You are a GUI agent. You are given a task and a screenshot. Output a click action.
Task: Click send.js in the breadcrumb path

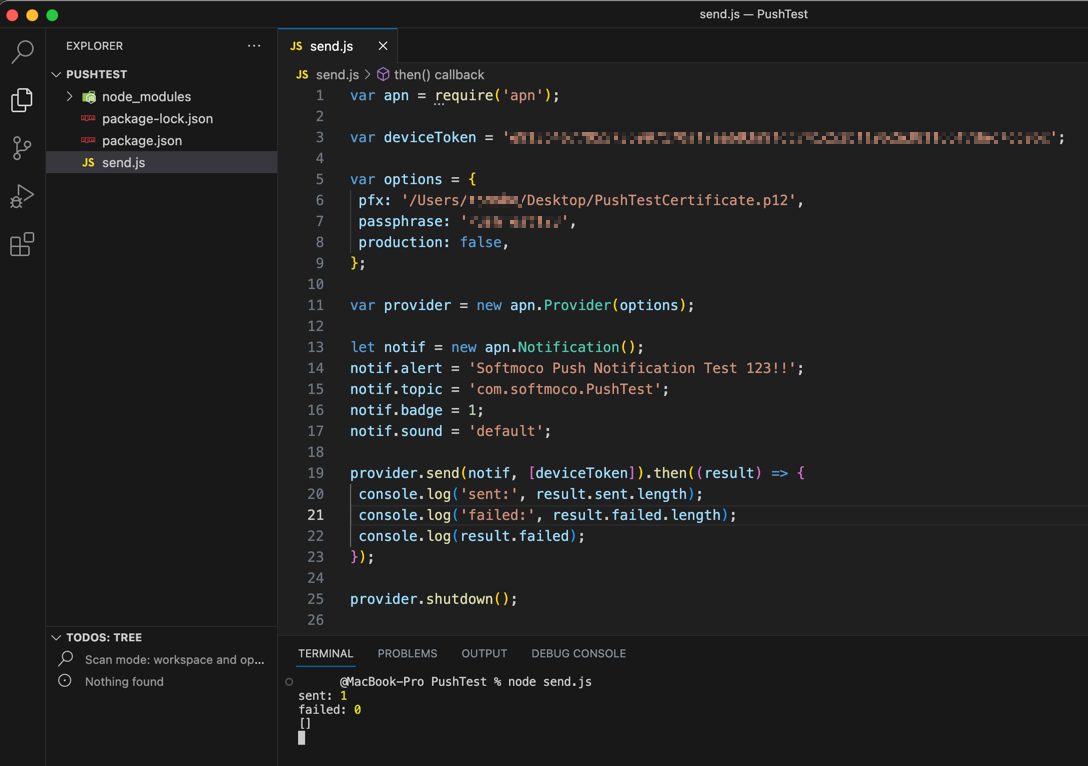point(336,75)
